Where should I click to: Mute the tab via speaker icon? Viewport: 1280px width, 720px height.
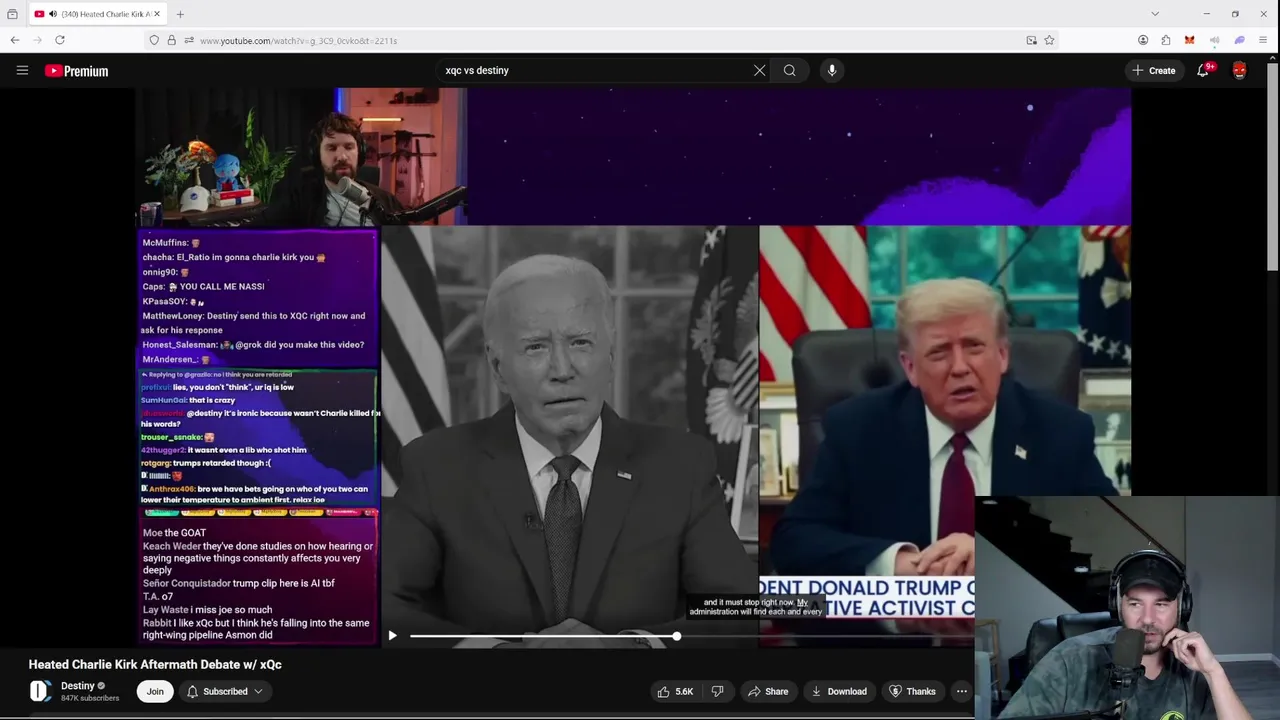point(52,14)
